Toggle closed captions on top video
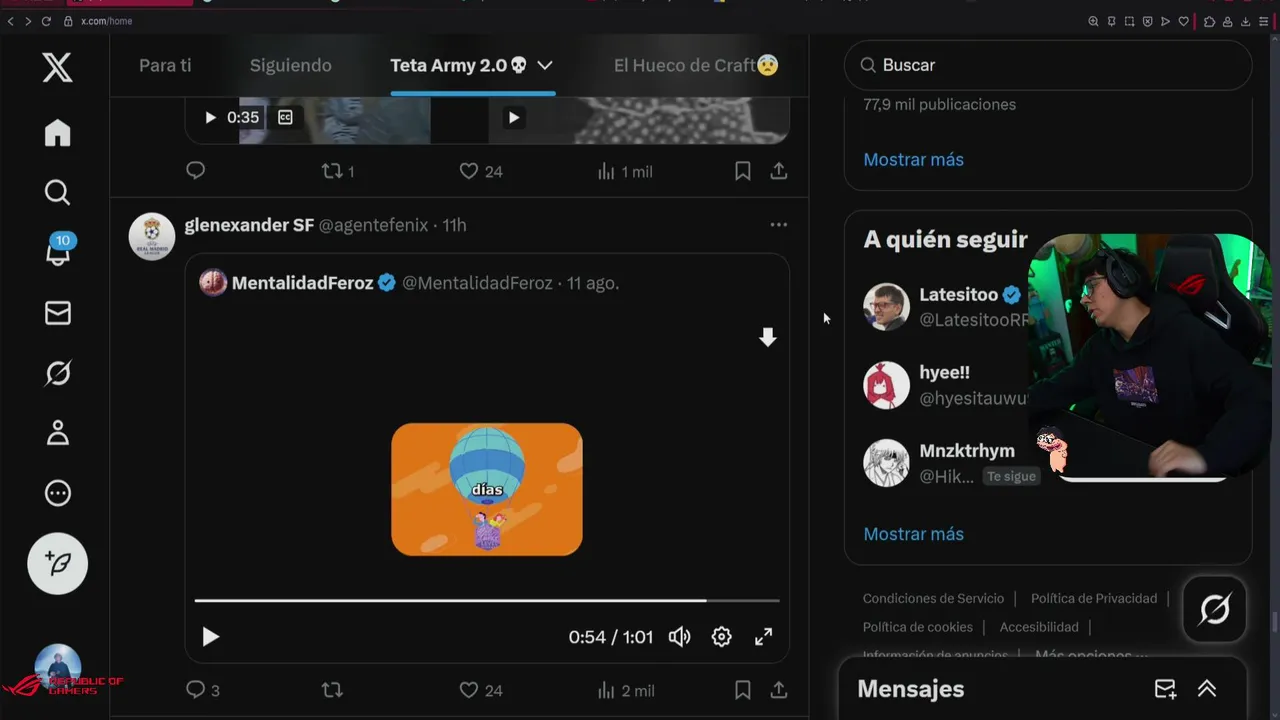Image resolution: width=1280 pixels, height=720 pixels. point(285,117)
